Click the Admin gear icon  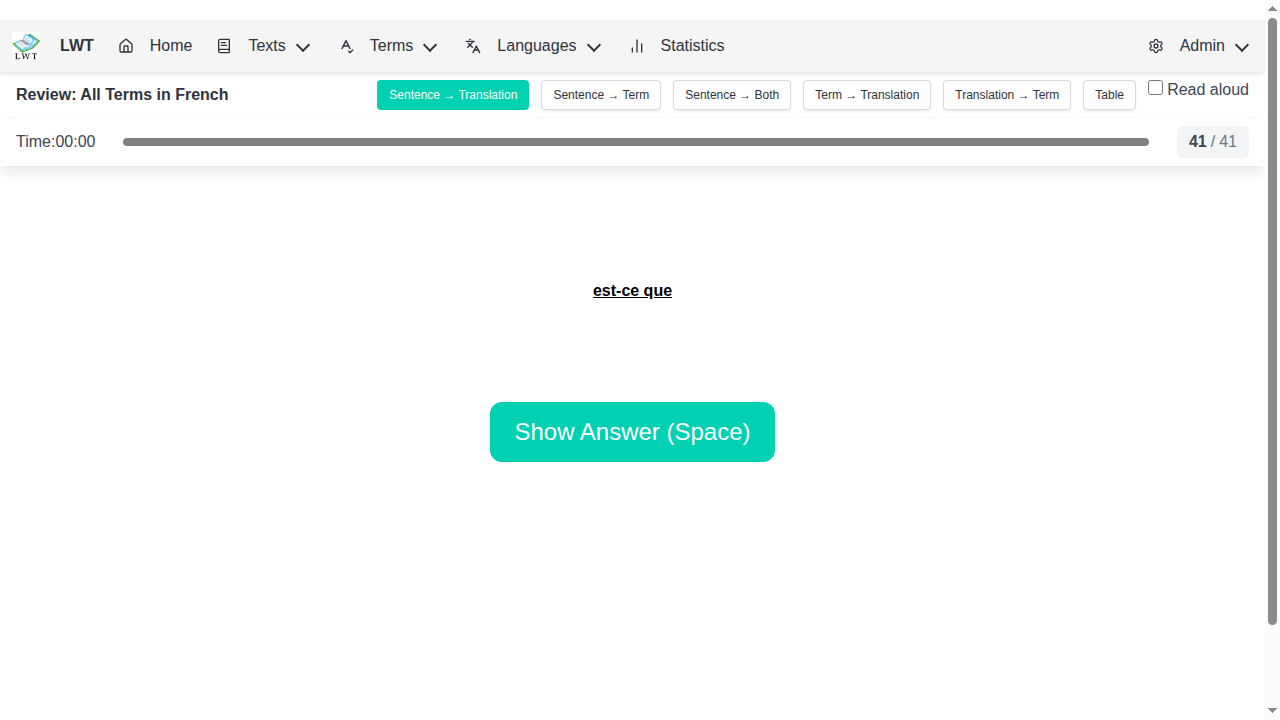1156,46
